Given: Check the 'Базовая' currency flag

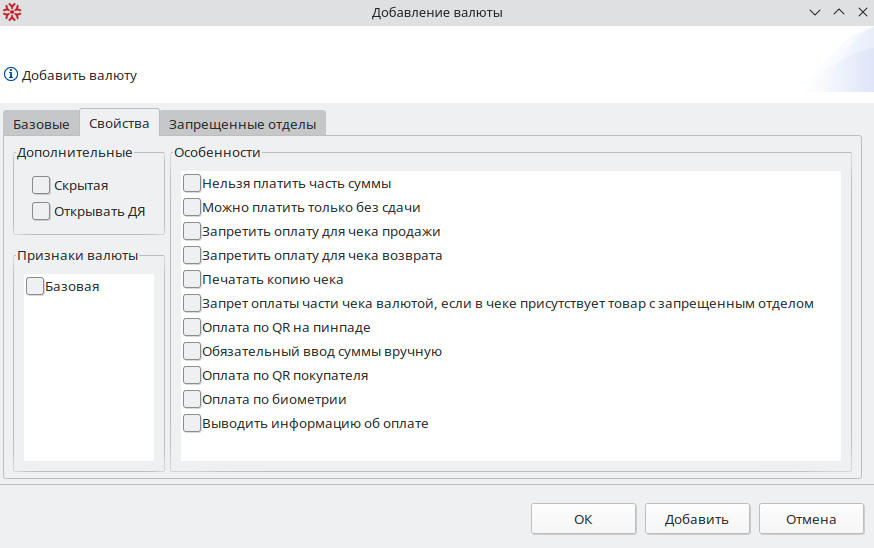Looking at the screenshot, I should coord(35,287).
